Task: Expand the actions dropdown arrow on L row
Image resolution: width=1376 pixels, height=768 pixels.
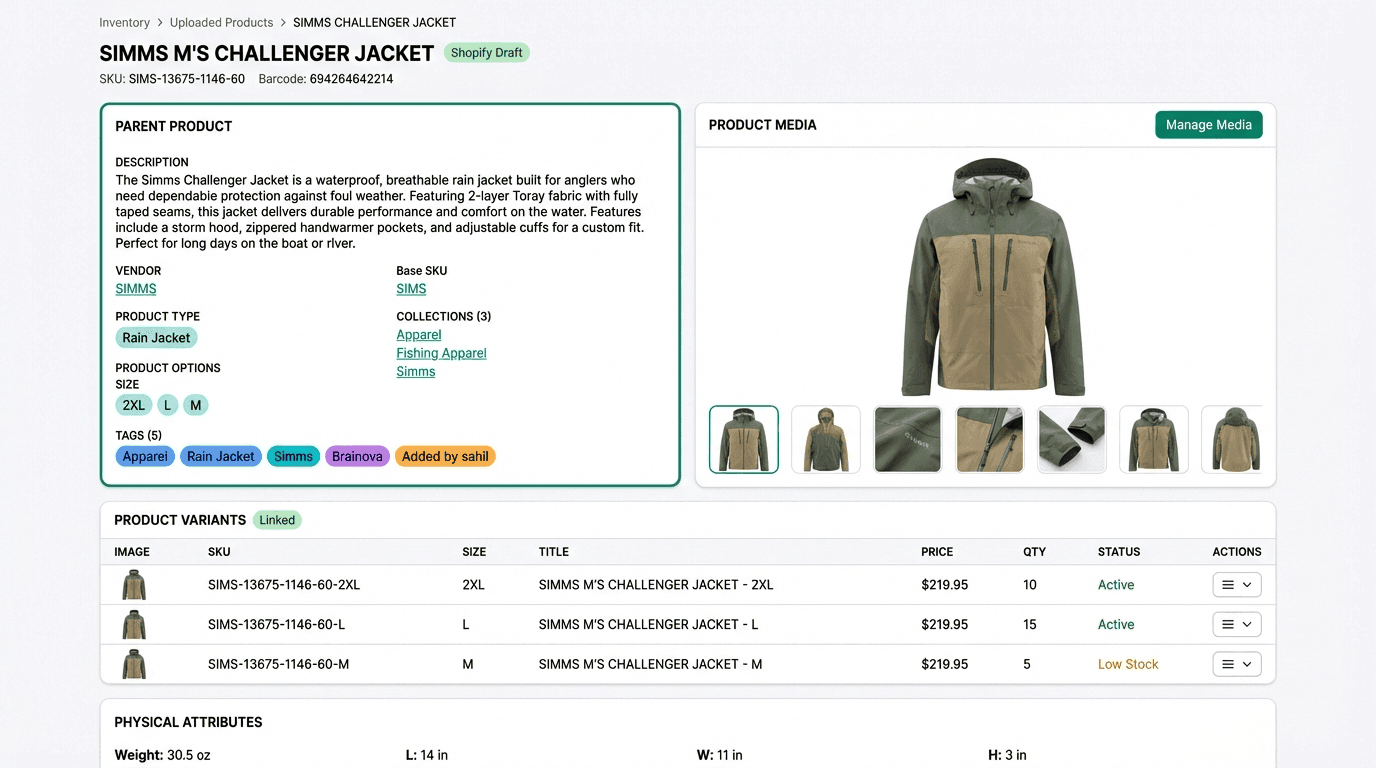Action: 1246,624
